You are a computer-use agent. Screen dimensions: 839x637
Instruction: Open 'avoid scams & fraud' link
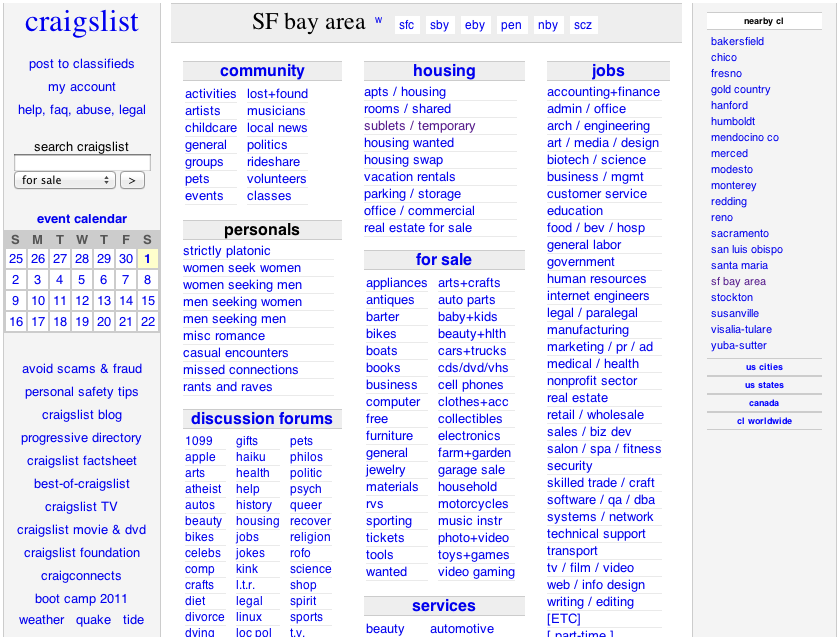(82, 369)
